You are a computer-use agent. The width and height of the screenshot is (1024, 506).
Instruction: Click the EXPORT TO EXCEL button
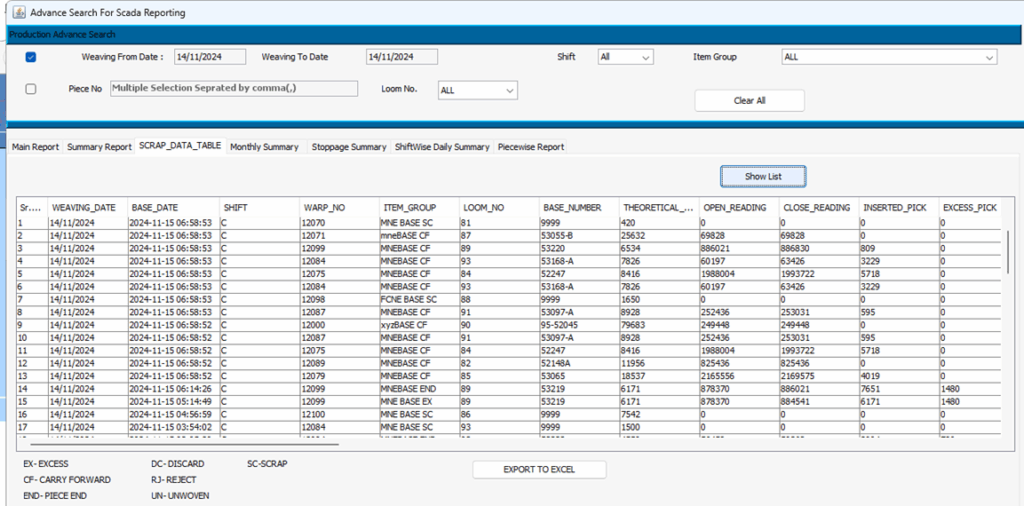pos(539,469)
